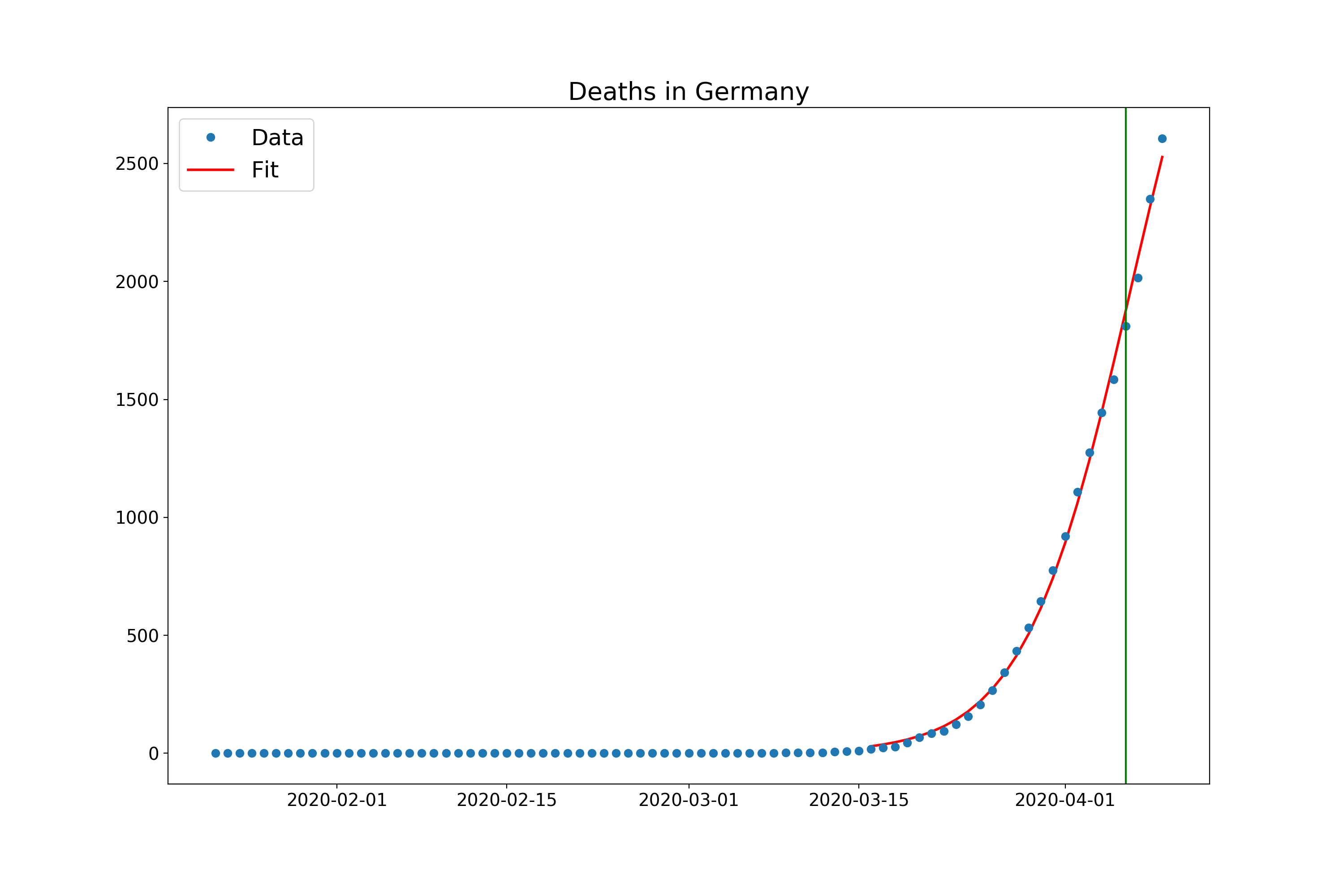This screenshot has height=896, width=1344.
Task: Click the blue Data marker in legend
Action: 210,138
